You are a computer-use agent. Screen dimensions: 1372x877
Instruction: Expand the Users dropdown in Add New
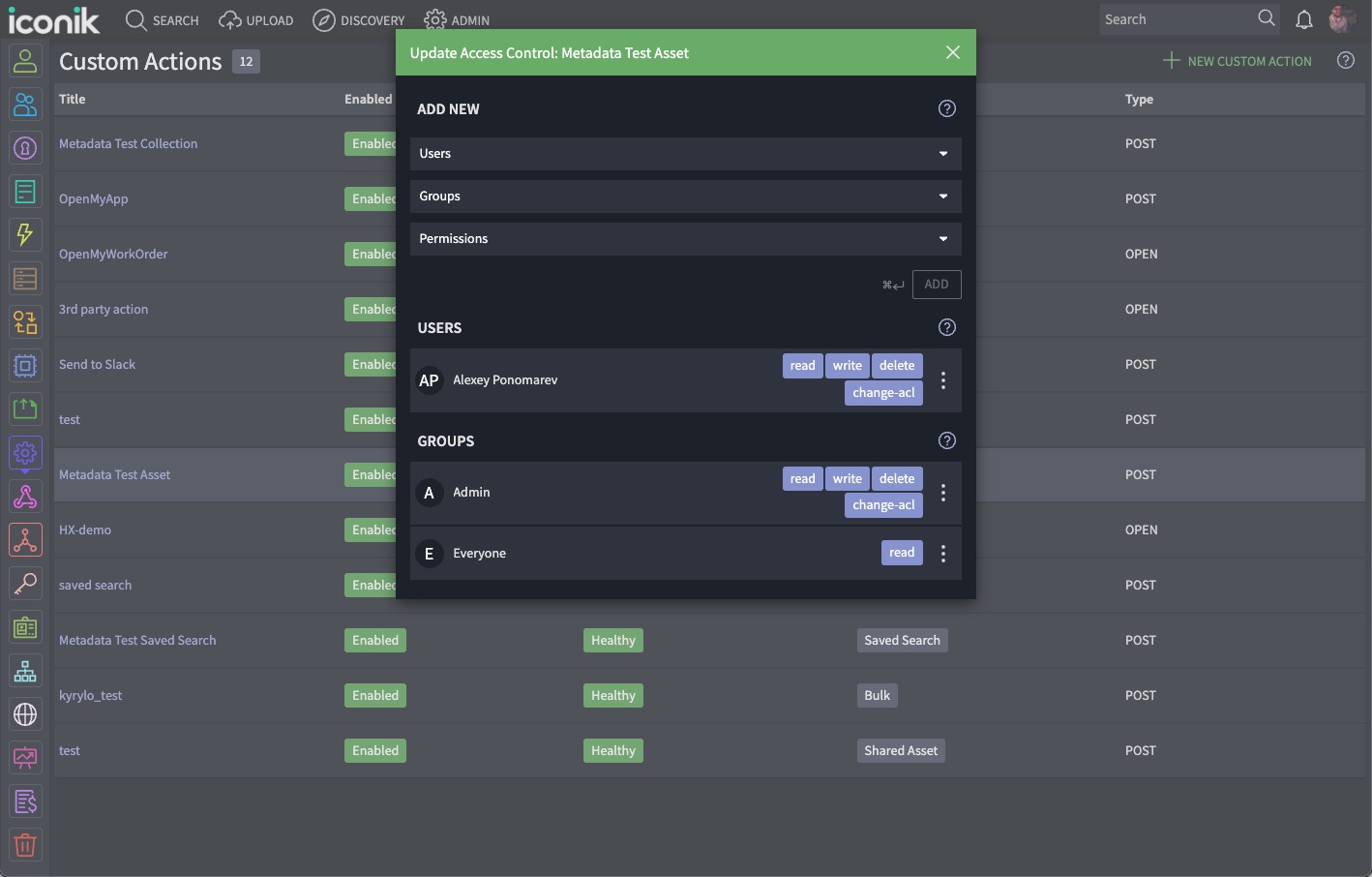pyautogui.click(x=685, y=153)
